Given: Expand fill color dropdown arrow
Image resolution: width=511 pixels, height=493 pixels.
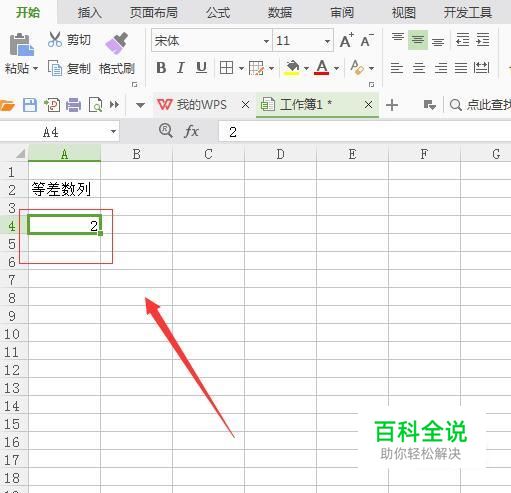Looking at the screenshot, I should pos(306,69).
